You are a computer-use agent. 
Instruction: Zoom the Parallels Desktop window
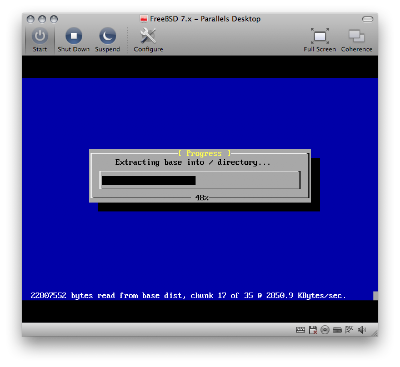[54, 19]
